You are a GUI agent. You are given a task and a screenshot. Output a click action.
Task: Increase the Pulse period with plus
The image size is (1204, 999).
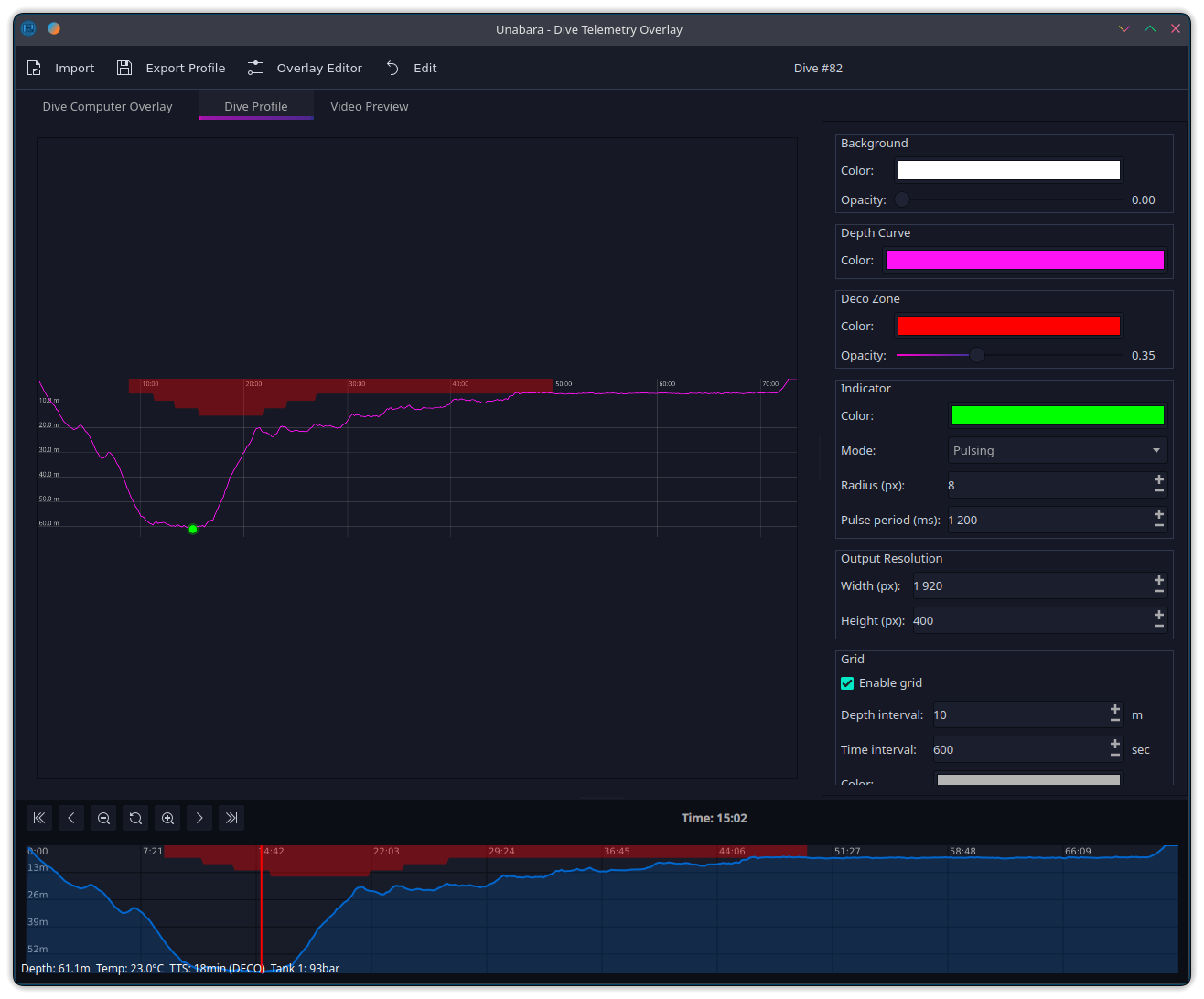[x=1159, y=513]
